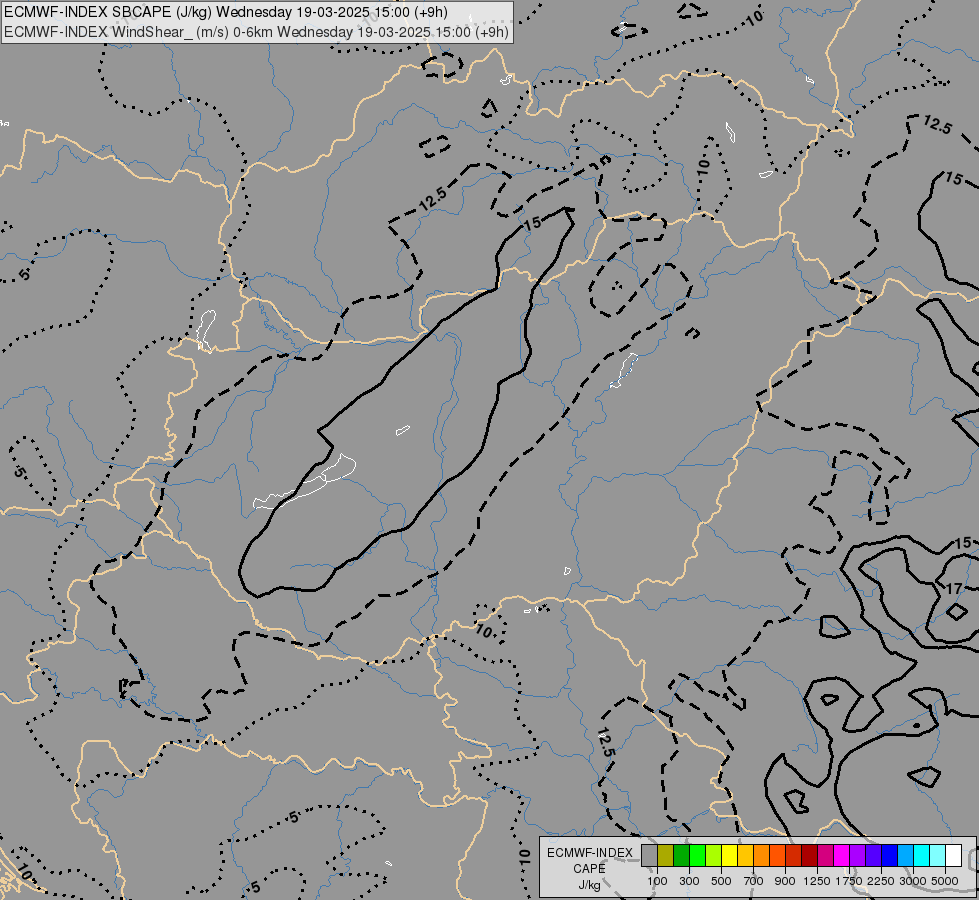Click 'ECMWF-INDEX' label inside the legend box
Screen dimensions: 979x900
point(590,853)
